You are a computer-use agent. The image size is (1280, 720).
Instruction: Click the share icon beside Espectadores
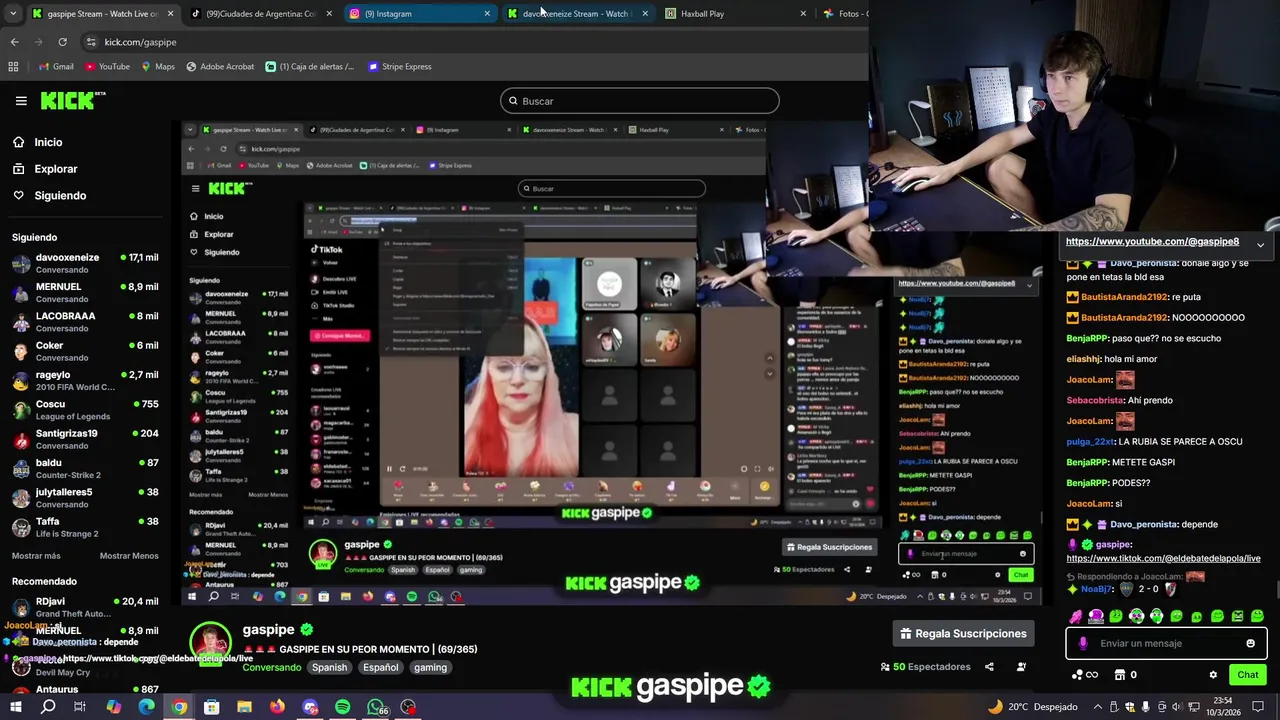click(x=989, y=667)
